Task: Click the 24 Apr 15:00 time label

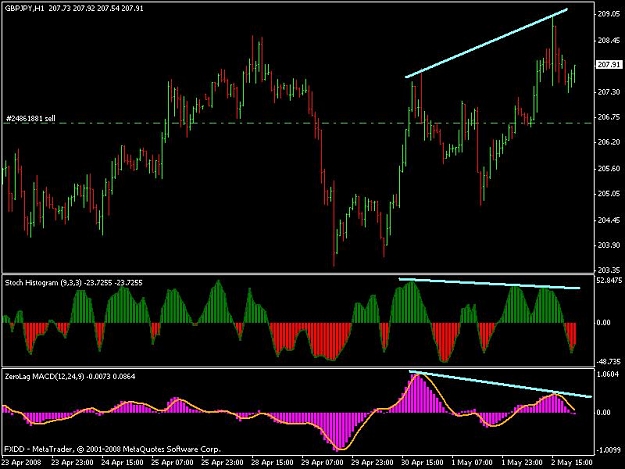Action: pyautogui.click(x=122, y=463)
